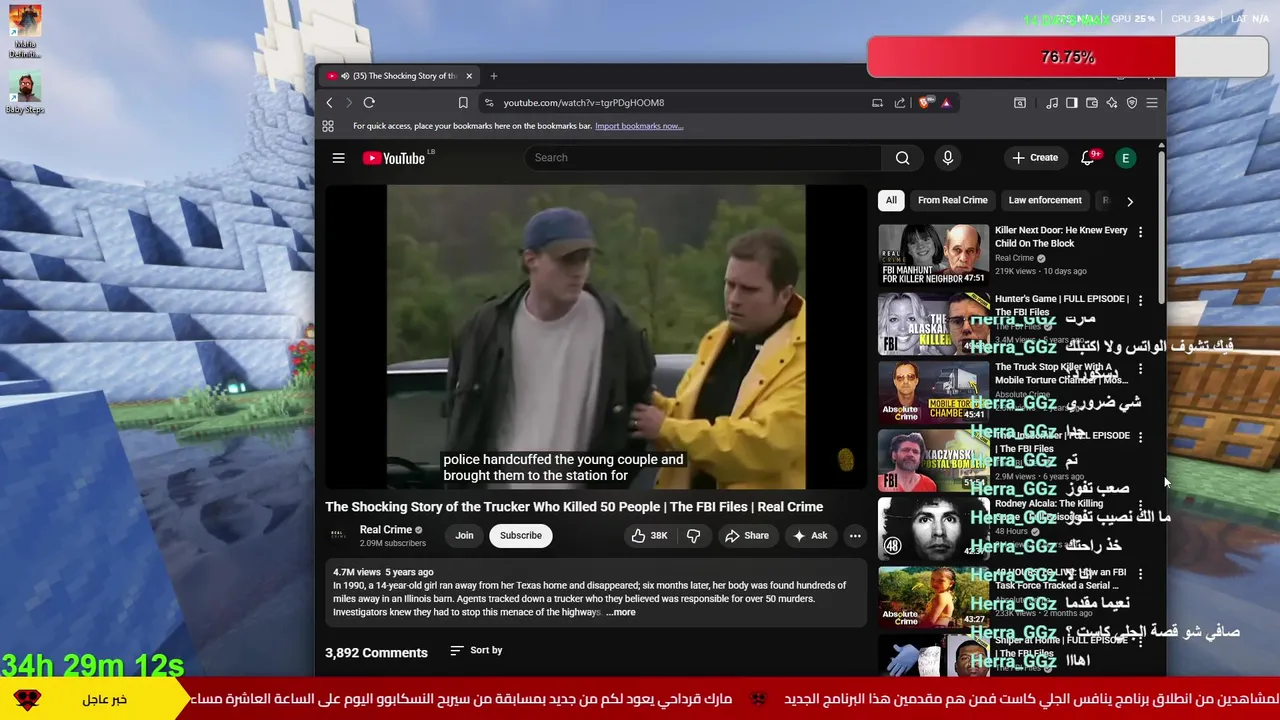The image size is (1280, 720).
Task: Open the site settings icon beside the URL
Action: point(489,103)
